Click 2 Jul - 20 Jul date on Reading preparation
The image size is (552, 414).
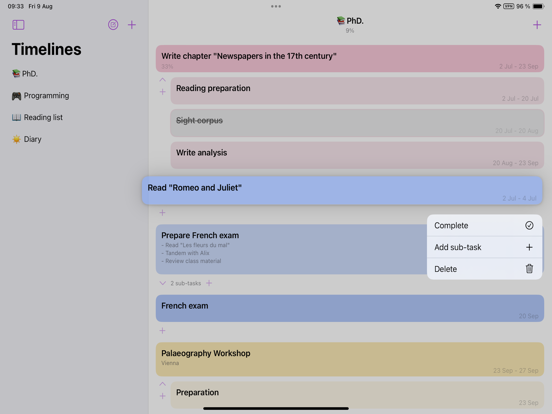click(520, 99)
